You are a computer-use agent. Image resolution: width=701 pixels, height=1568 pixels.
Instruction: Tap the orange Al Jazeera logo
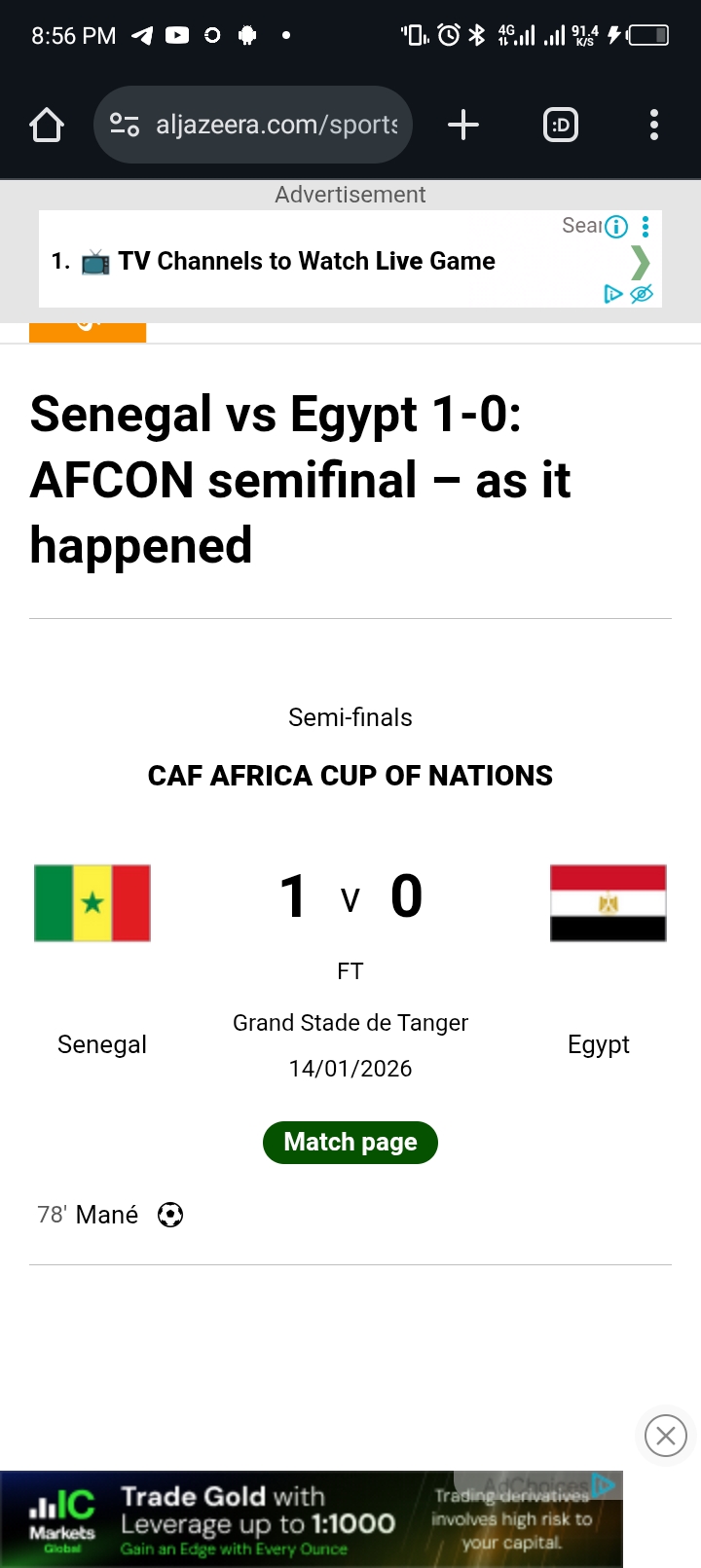click(88, 331)
